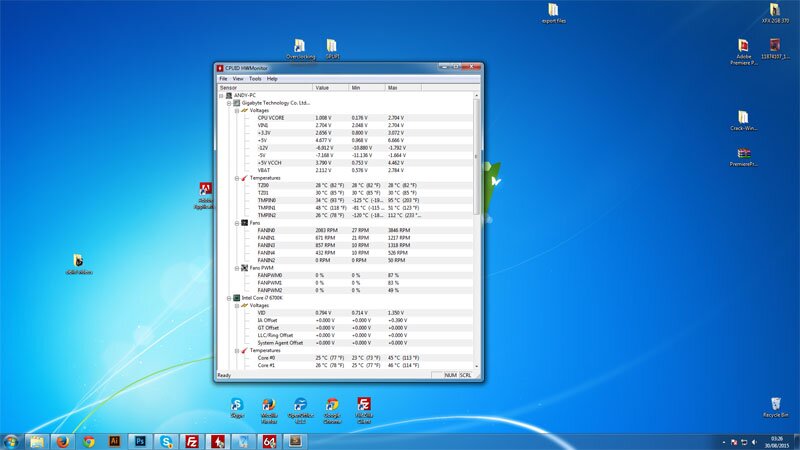Image resolution: width=800 pixels, height=450 pixels.
Task: Open Adobe Illustrator from the taskbar
Action: [114, 441]
